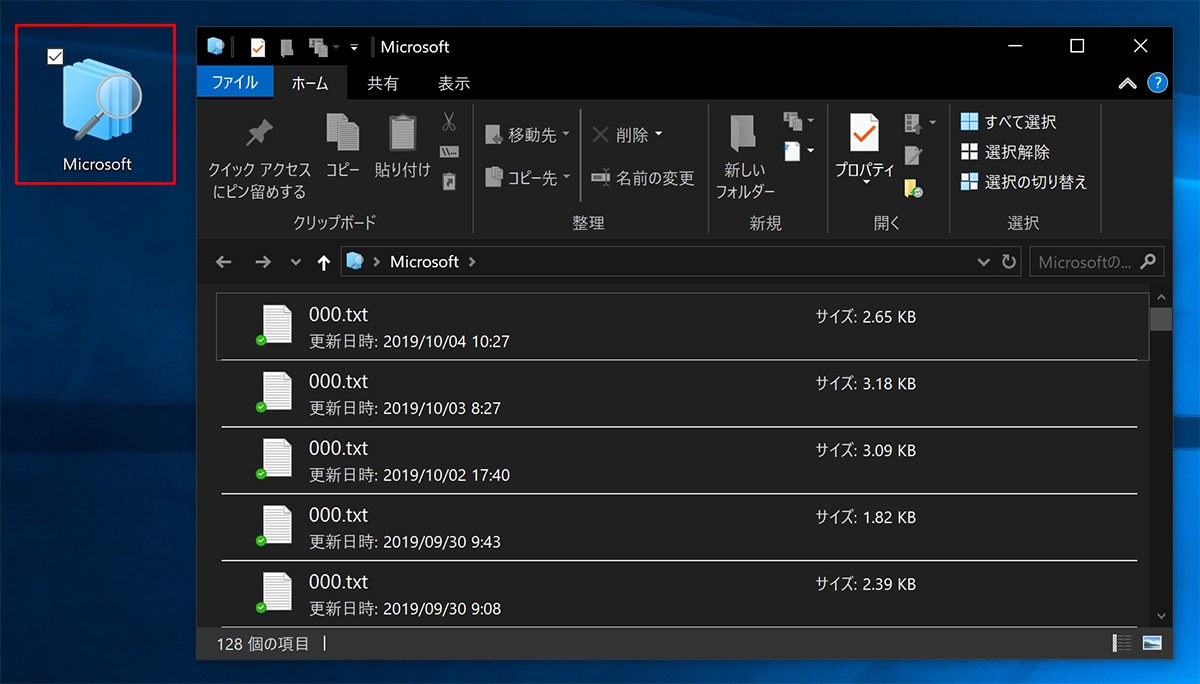Open the コピー先 copy-to dropdown

tap(527, 177)
